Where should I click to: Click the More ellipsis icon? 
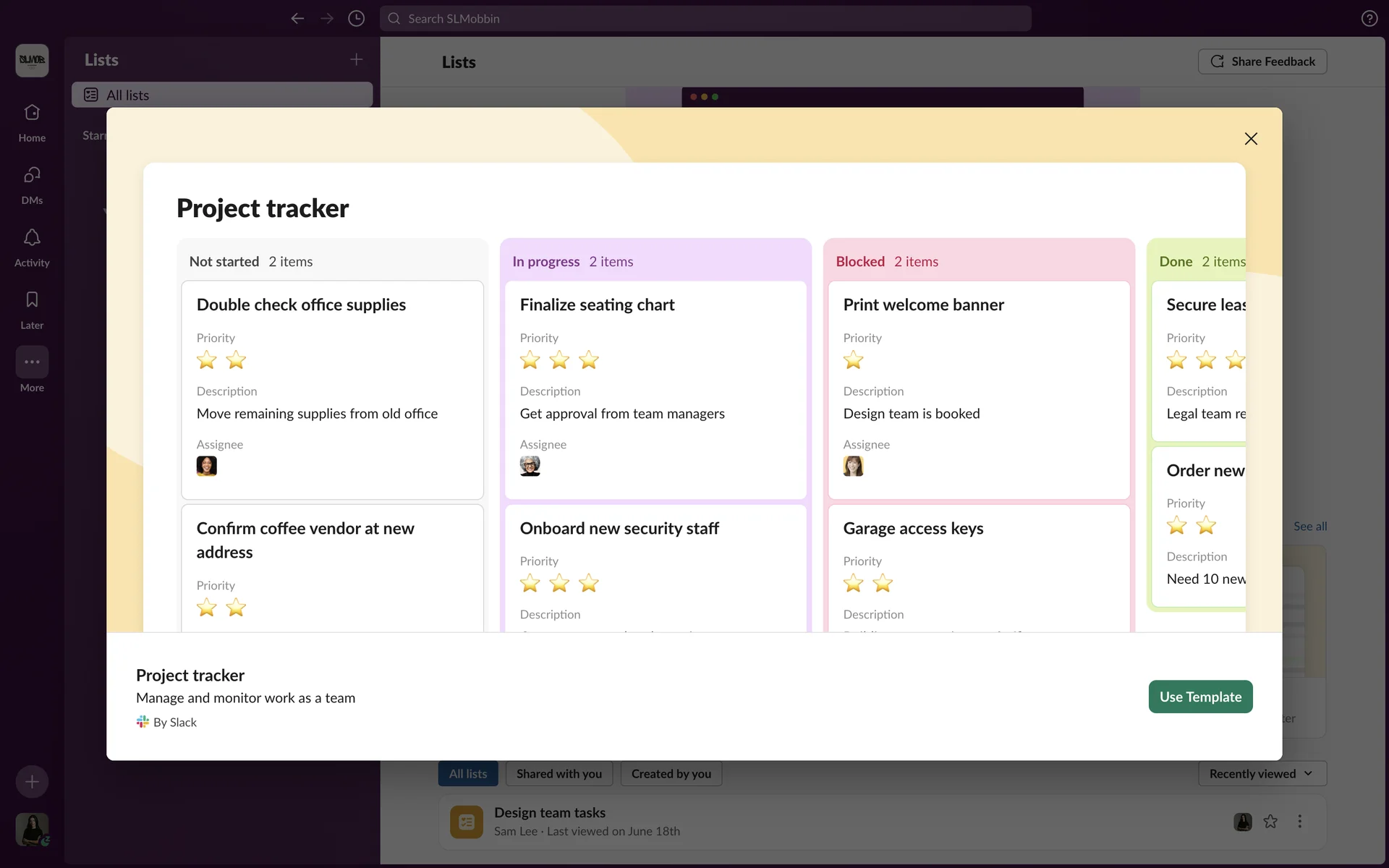32,362
